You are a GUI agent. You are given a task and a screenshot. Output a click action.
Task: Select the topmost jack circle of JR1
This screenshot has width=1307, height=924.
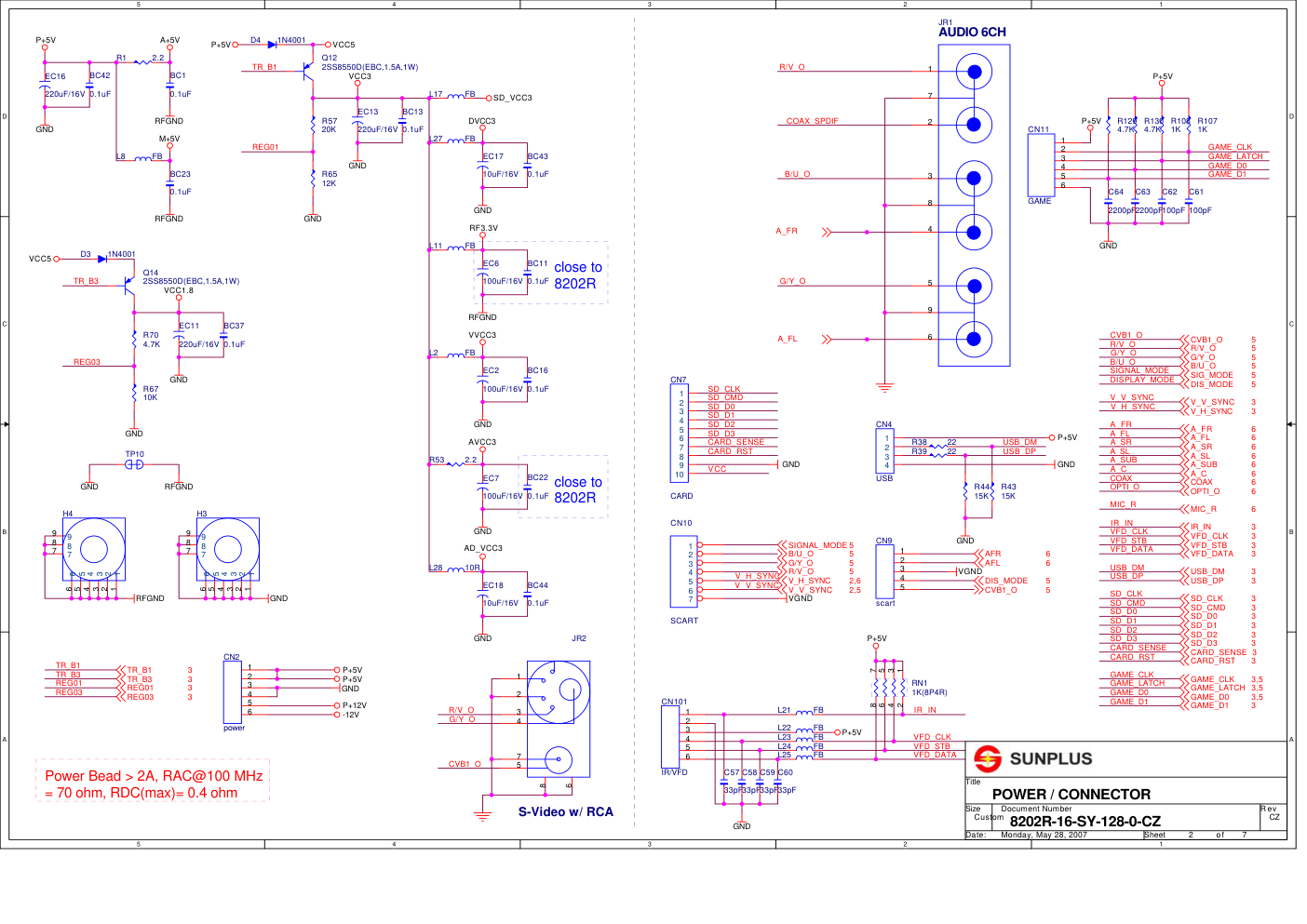click(974, 72)
